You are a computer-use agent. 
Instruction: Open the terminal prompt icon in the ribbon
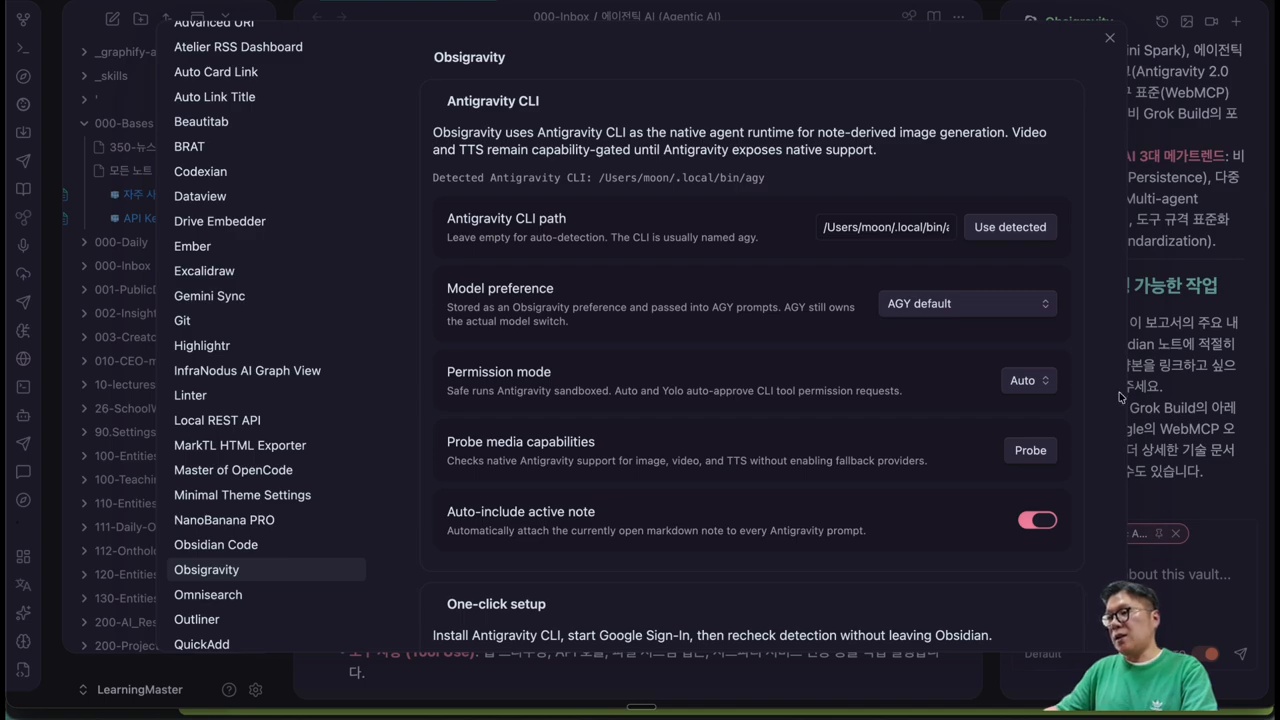coord(23,48)
